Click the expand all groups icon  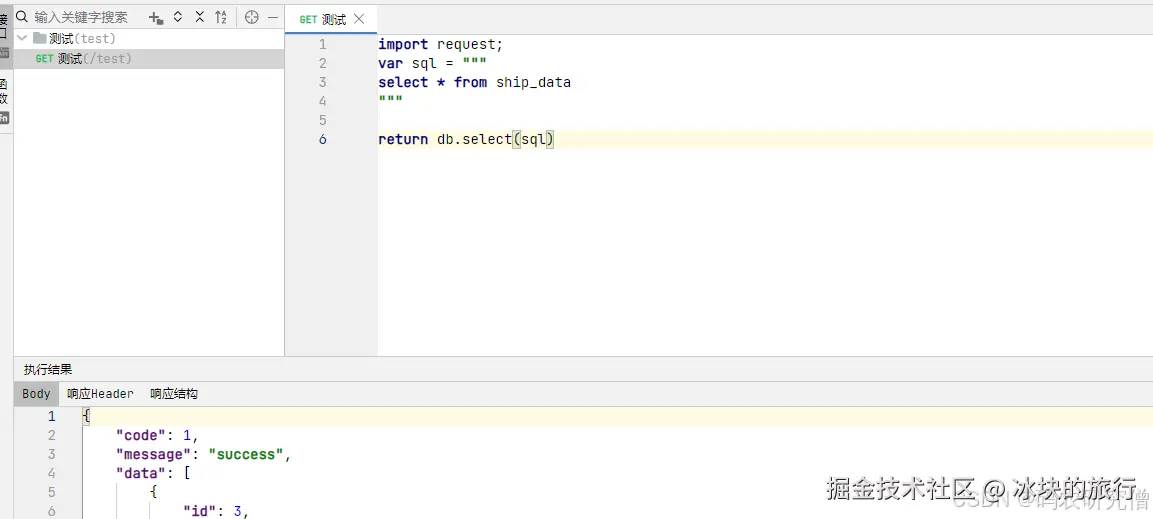(x=178, y=17)
